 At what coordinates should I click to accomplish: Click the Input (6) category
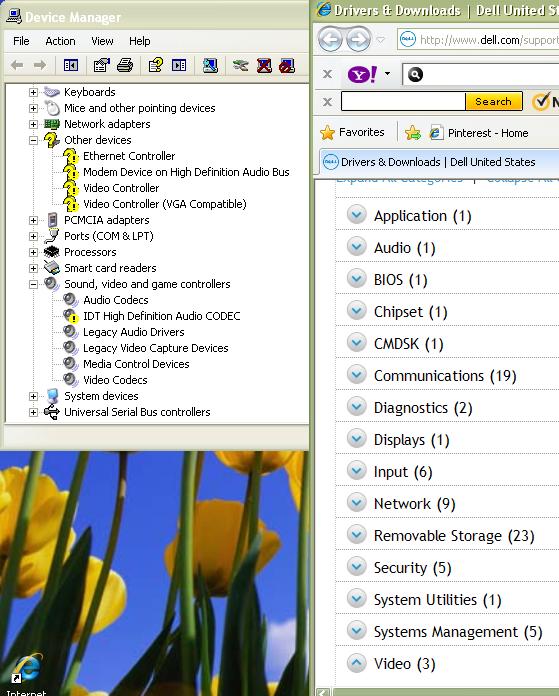[x=403, y=471]
